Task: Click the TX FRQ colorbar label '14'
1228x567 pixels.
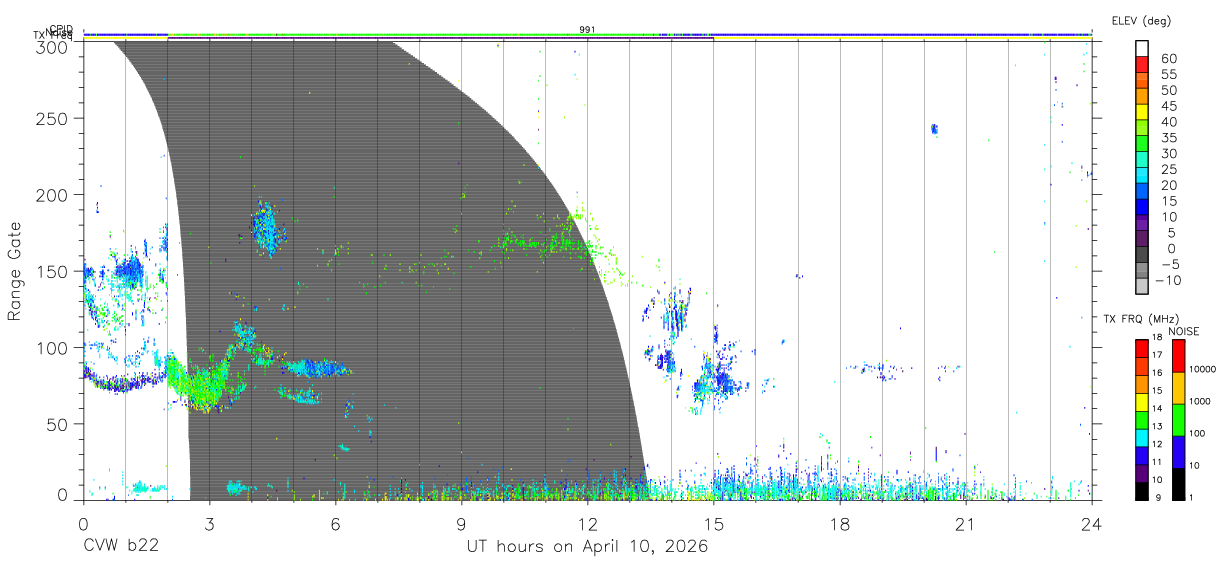Action: pyautogui.click(x=1156, y=408)
